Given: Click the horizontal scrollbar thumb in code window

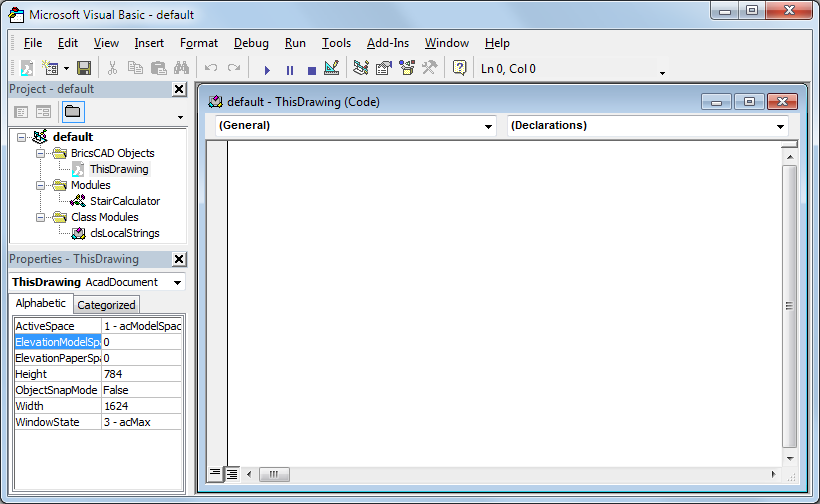Looking at the screenshot, I should click(x=274, y=474).
